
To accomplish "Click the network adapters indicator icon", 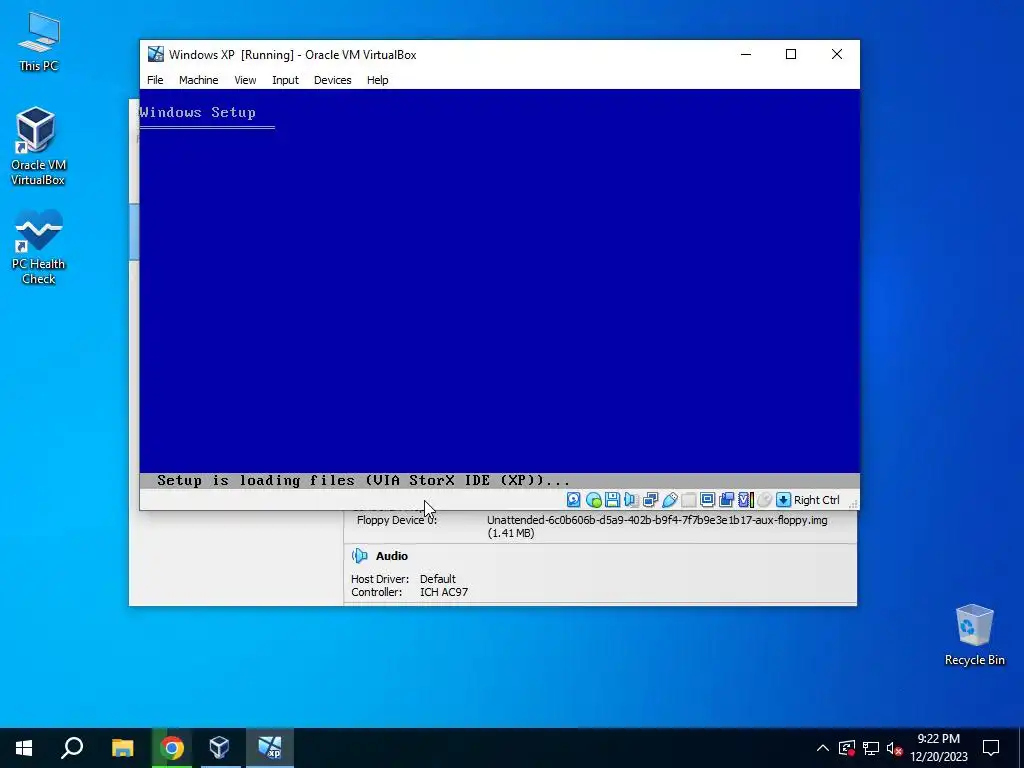I will point(650,500).
